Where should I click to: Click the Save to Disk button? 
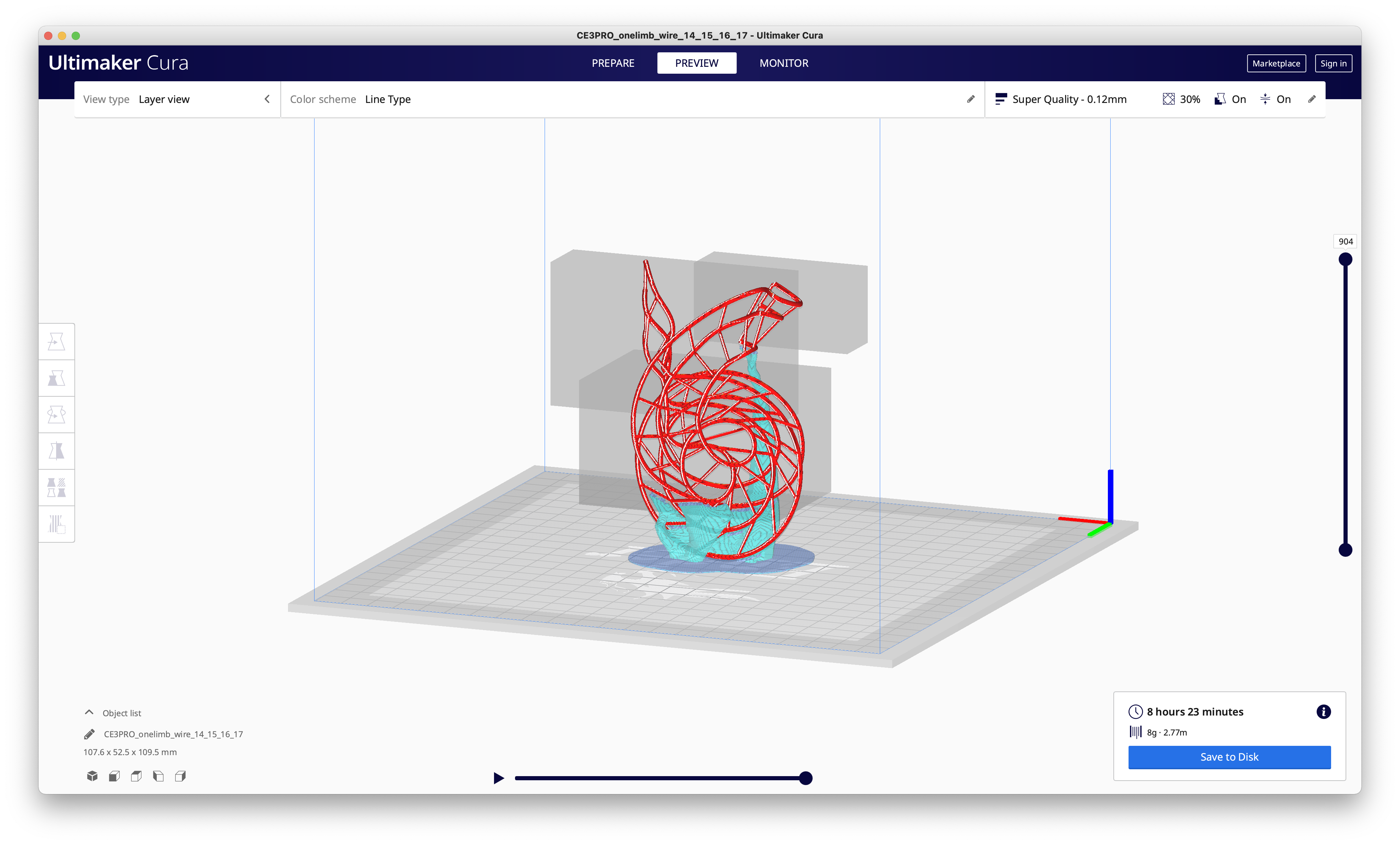[x=1229, y=757]
